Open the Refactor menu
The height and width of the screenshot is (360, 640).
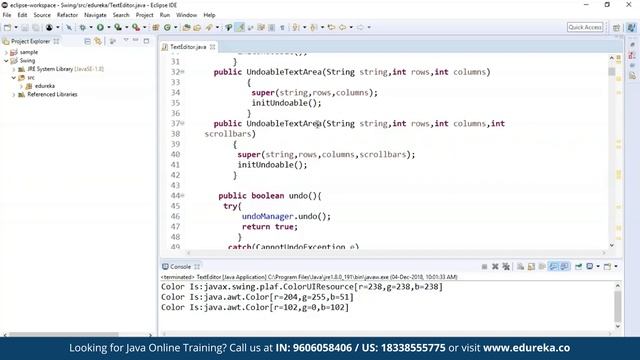[x=67, y=15]
